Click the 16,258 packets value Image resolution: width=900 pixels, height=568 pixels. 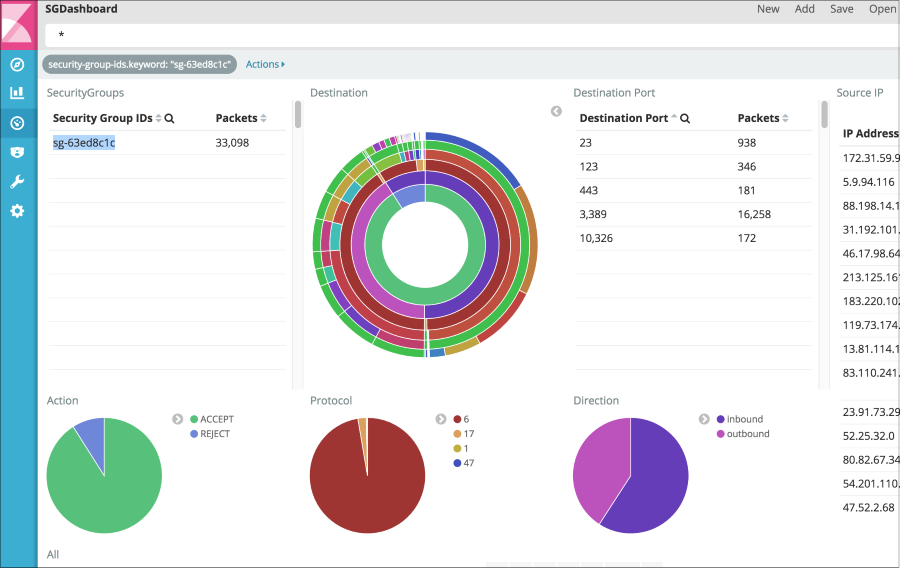coord(754,215)
